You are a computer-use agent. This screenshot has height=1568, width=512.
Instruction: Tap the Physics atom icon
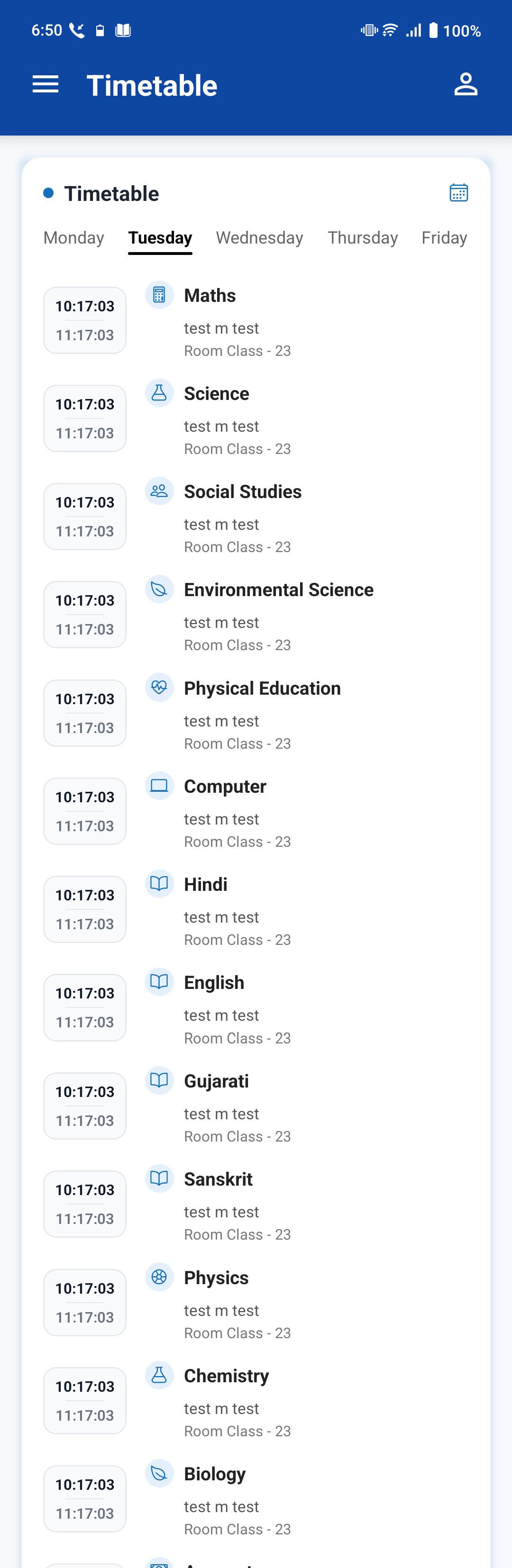pos(159,1277)
